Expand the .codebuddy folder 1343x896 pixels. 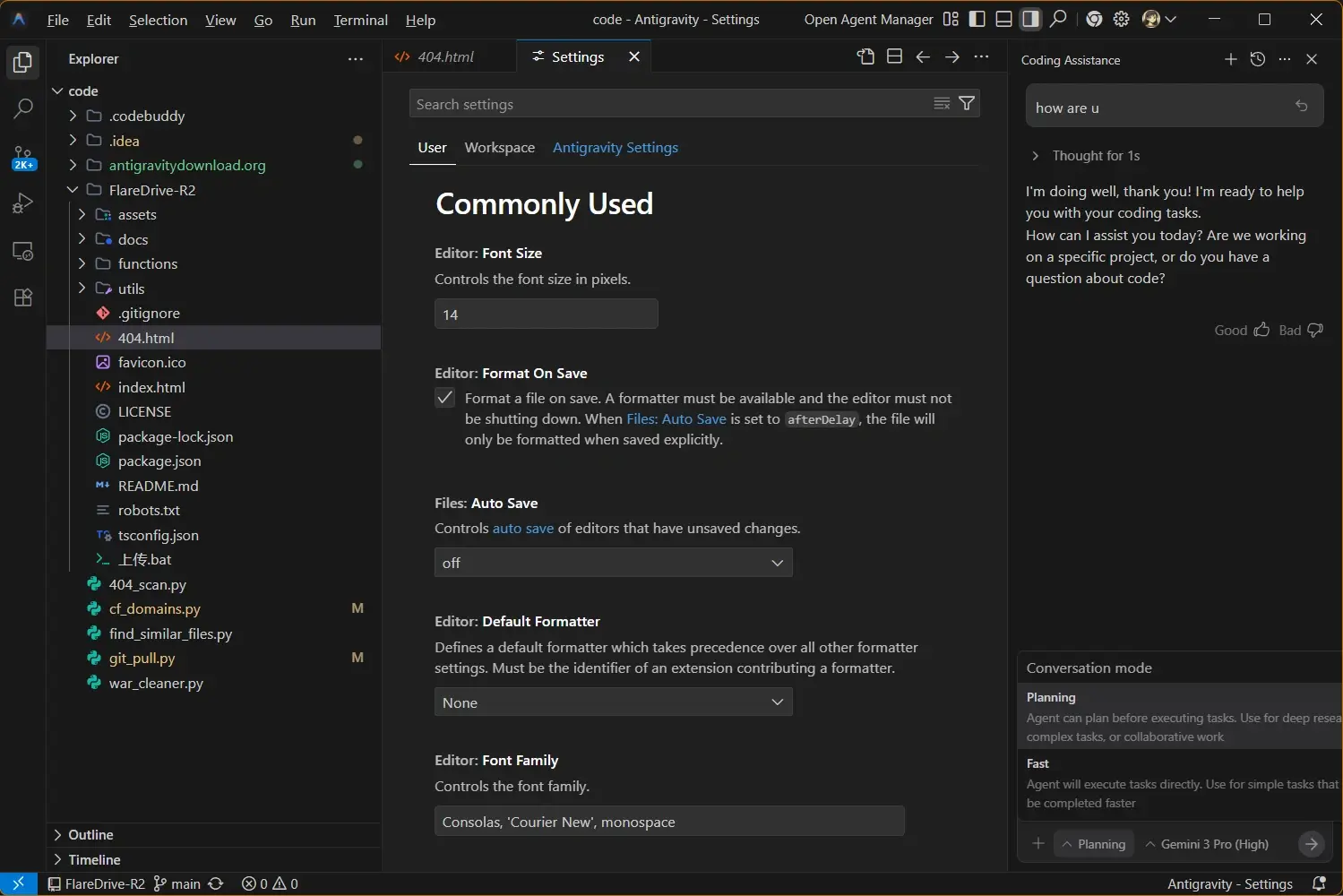point(73,116)
